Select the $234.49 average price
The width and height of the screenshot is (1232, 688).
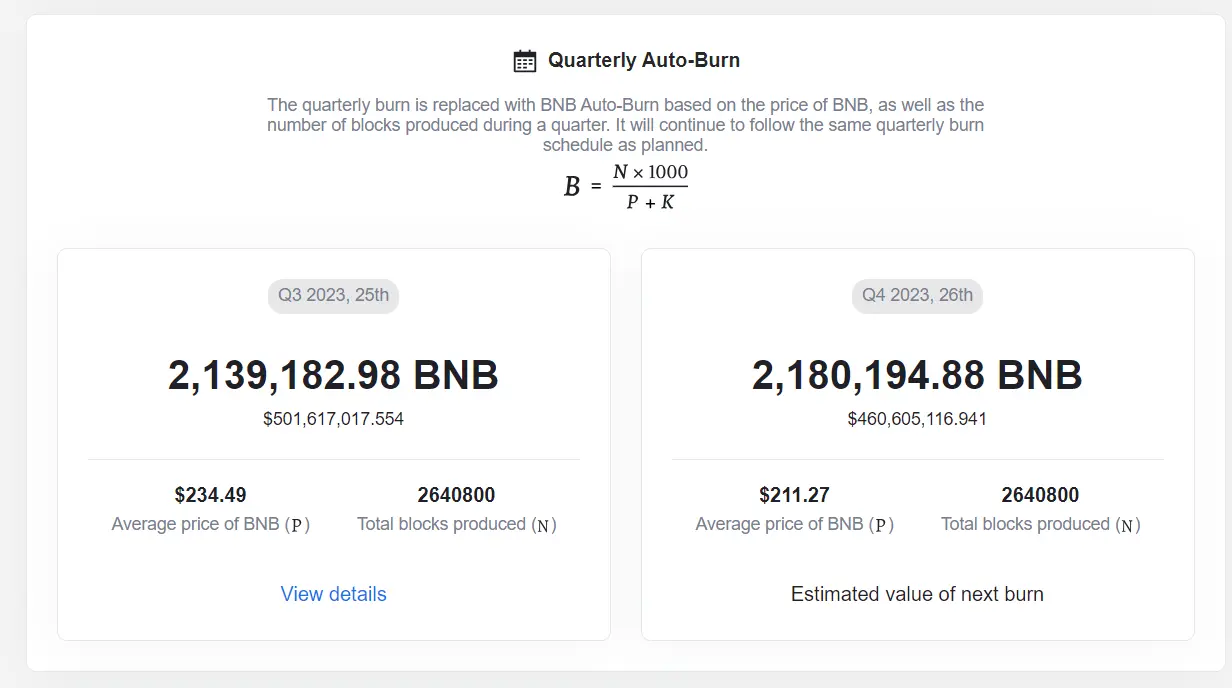[210, 495]
